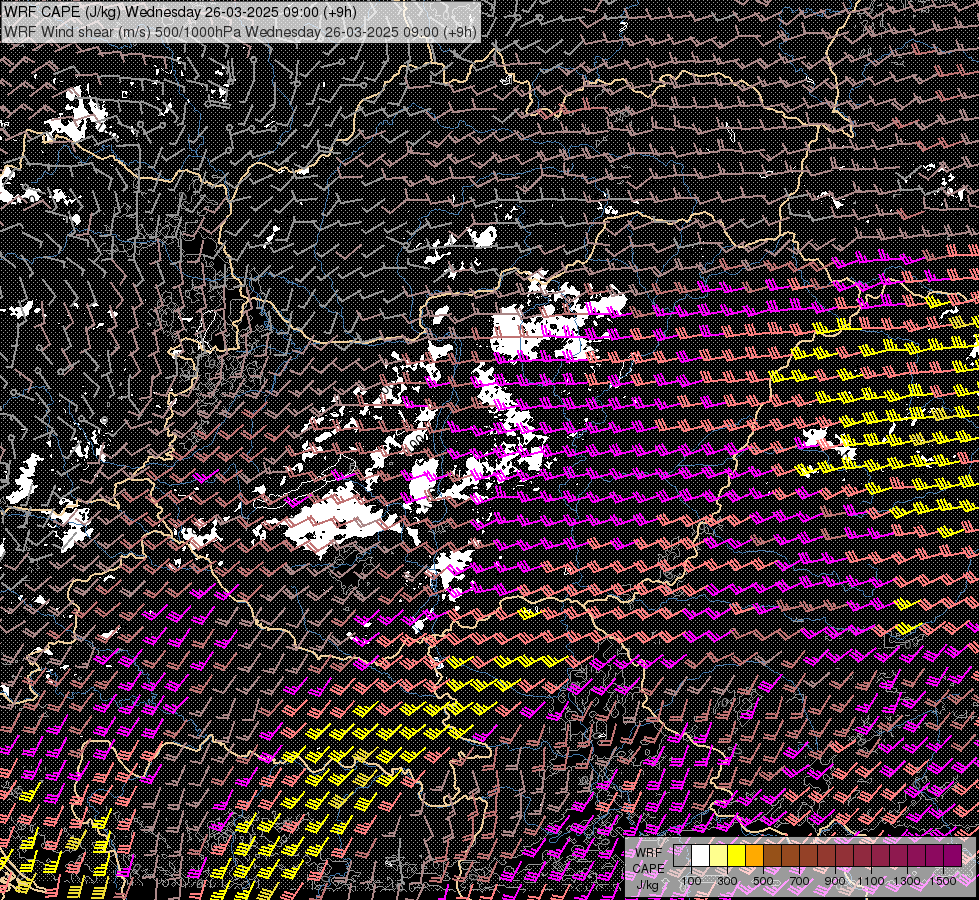
Task: Click the orange swatch in CAPE legend
Action: pyautogui.click(x=754, y=855)
